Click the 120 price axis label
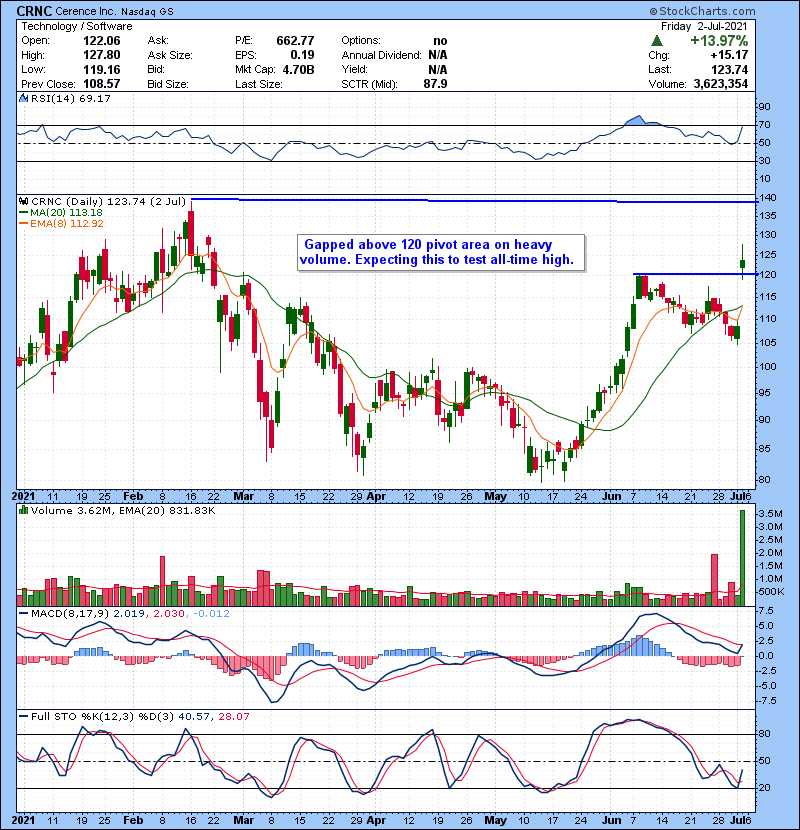800x830 pixels. point(768,275)
